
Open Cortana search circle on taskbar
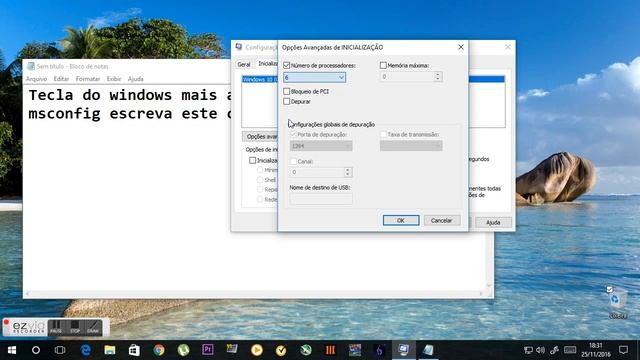(x=36, y=350)
